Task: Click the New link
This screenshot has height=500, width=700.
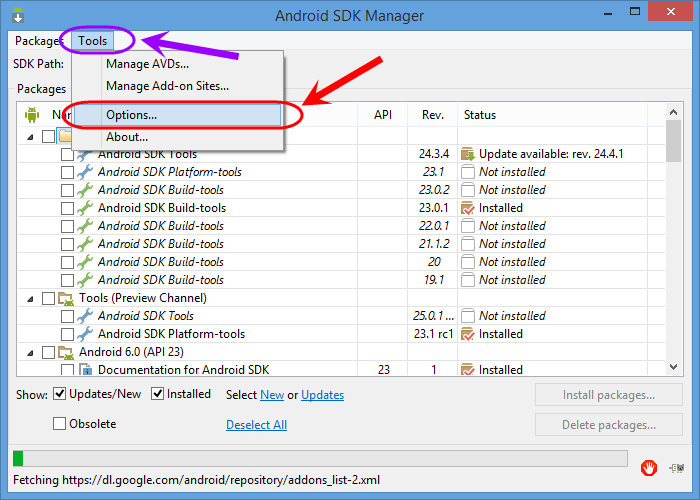Action: (272, 395)
